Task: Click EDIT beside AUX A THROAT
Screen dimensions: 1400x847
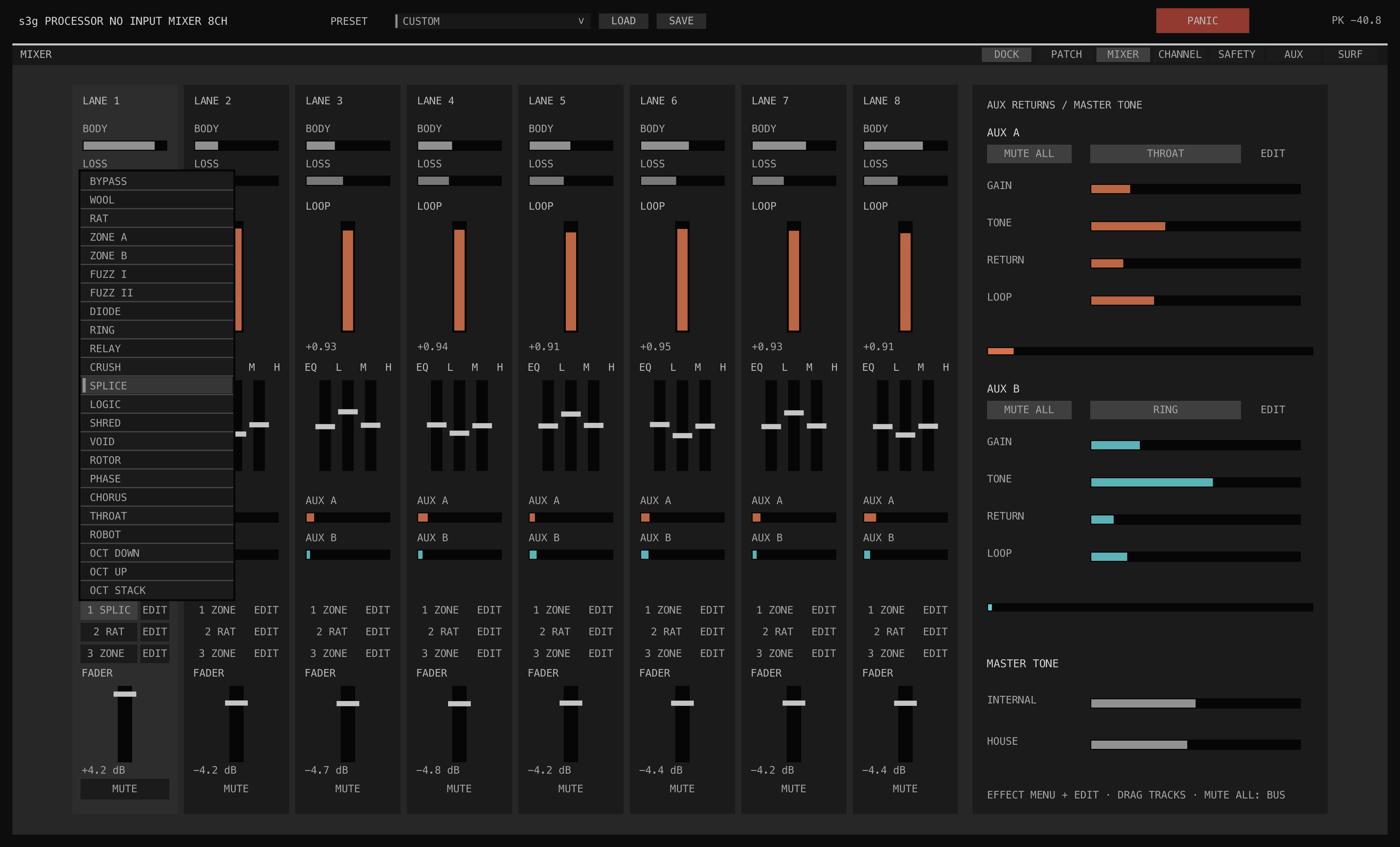Action: coord(1273,154)
